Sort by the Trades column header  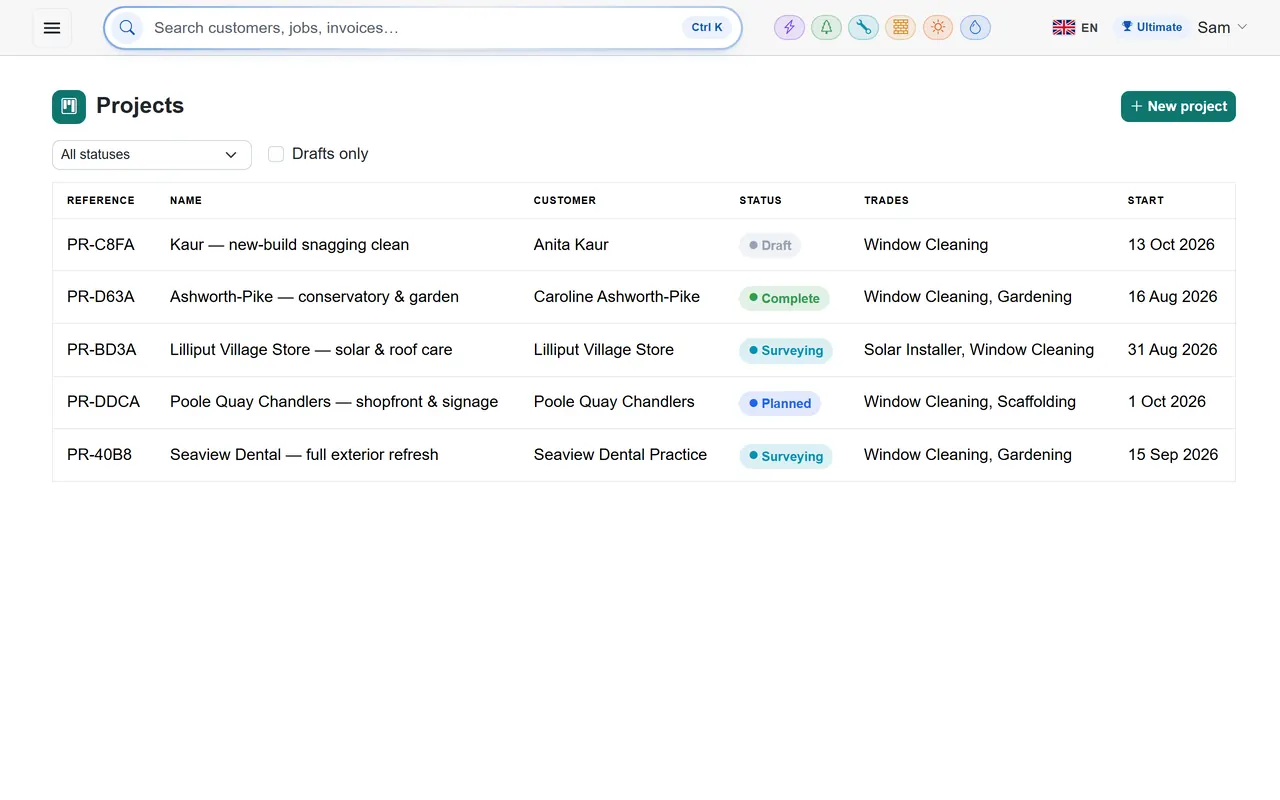click(886, 201)
